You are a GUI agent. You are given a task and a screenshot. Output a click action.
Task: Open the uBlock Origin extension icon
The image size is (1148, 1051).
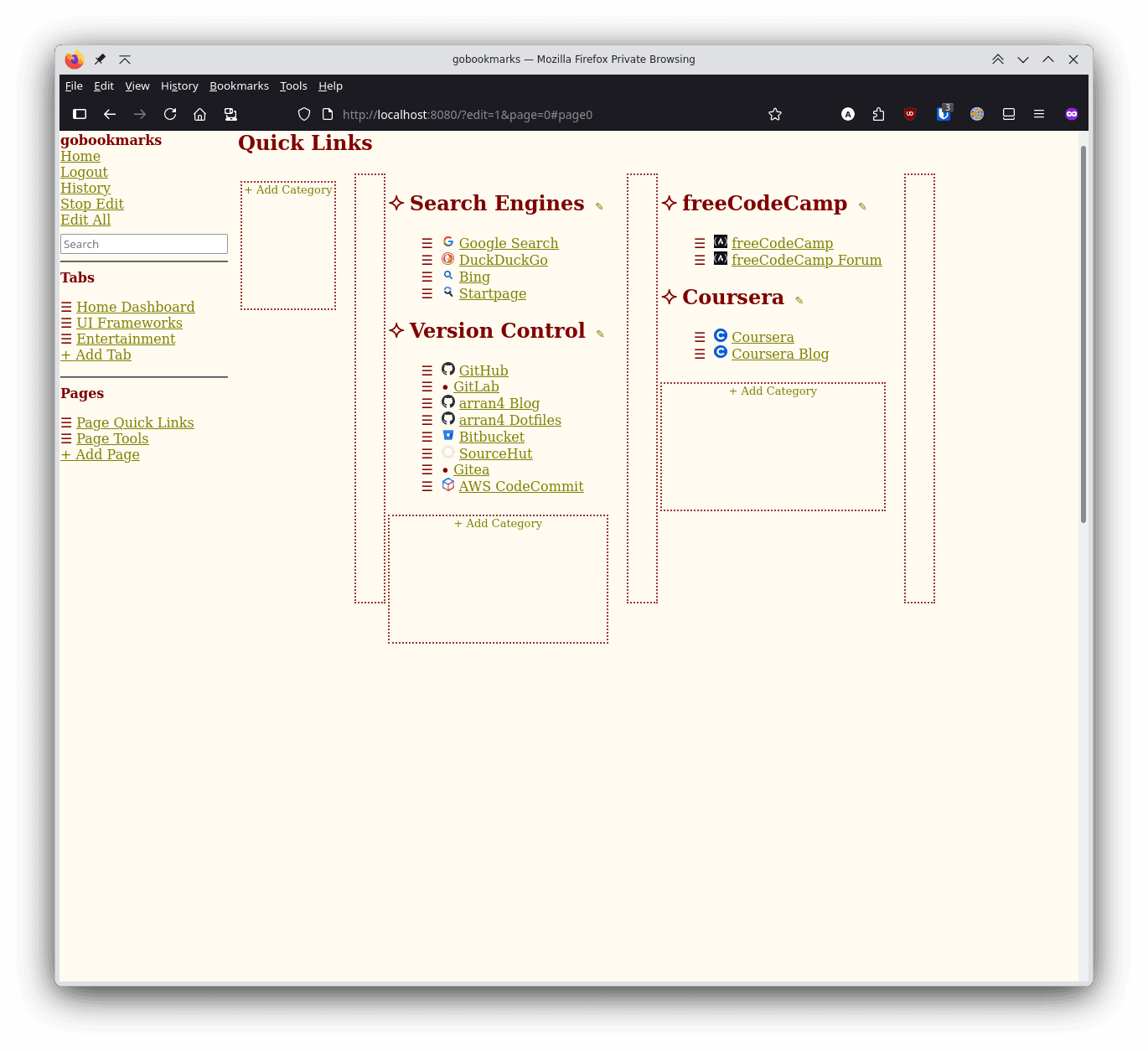click(x=910, y=114)
